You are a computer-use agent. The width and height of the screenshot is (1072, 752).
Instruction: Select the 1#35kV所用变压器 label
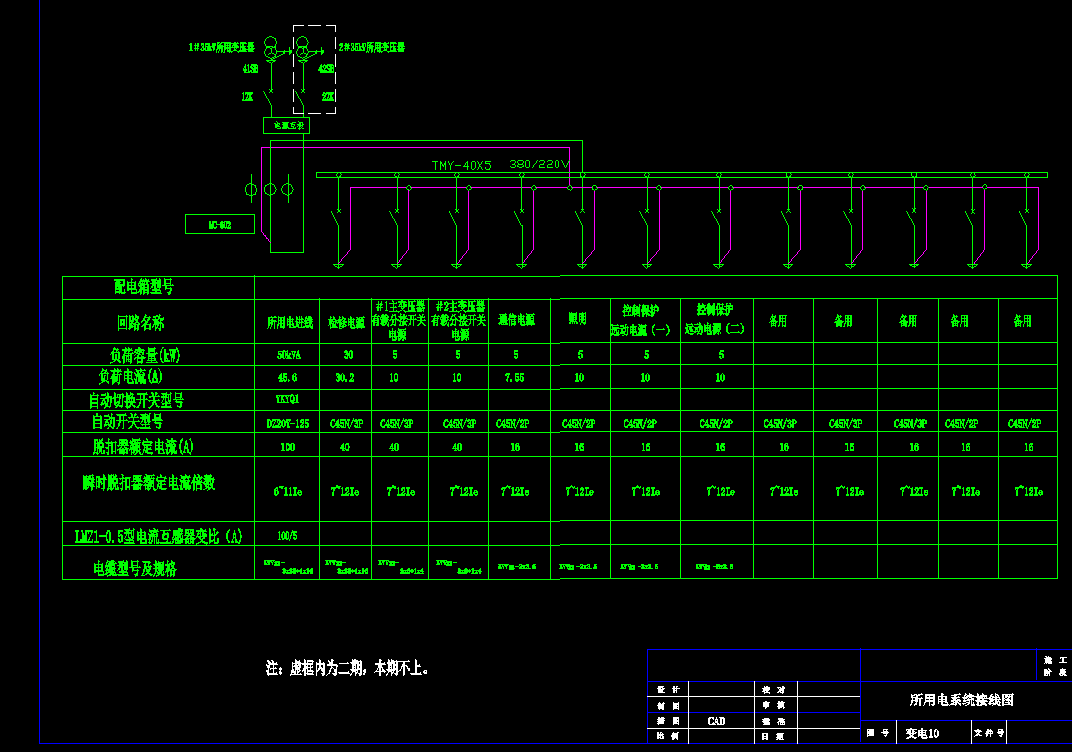tap(222, 47)
